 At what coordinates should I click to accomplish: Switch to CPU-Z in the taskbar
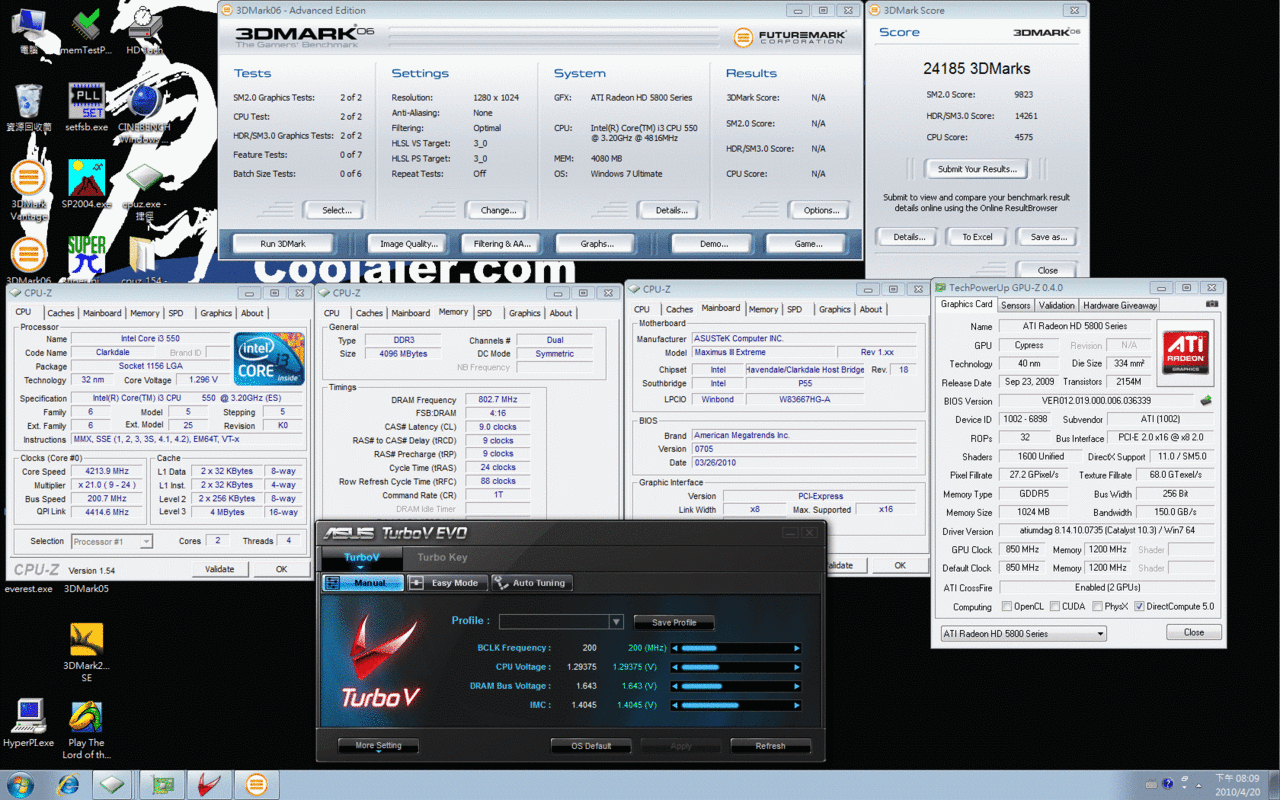point(112,785)
